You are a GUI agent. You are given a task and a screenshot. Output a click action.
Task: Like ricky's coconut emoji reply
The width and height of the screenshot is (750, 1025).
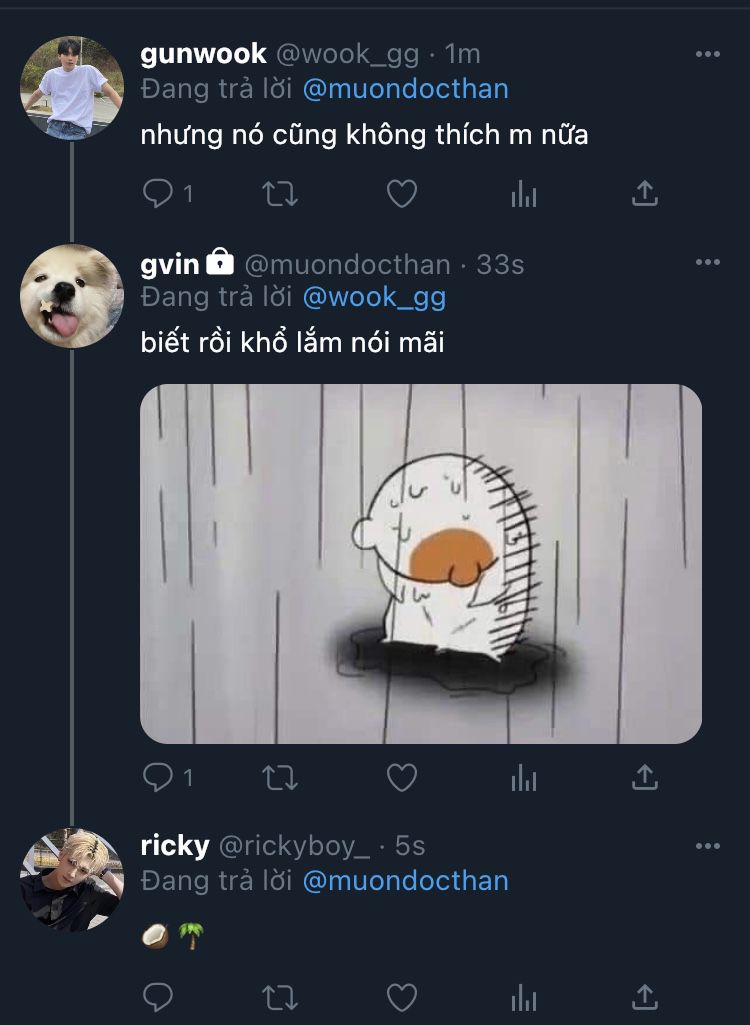[x=401, y=998]
